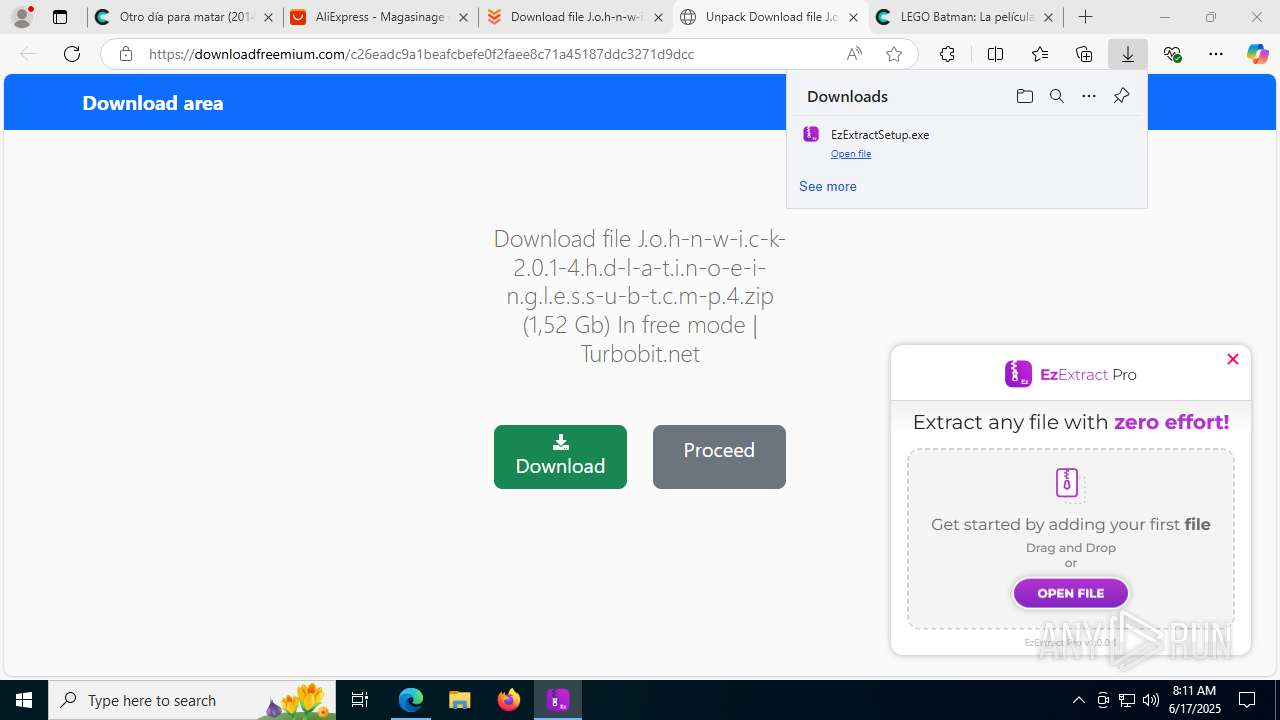Image resolution: width=1280 pixels, height=720 pixels.
Task: Click EzExtractSetup.exe download entry
Action: click(x=966, y=143)
